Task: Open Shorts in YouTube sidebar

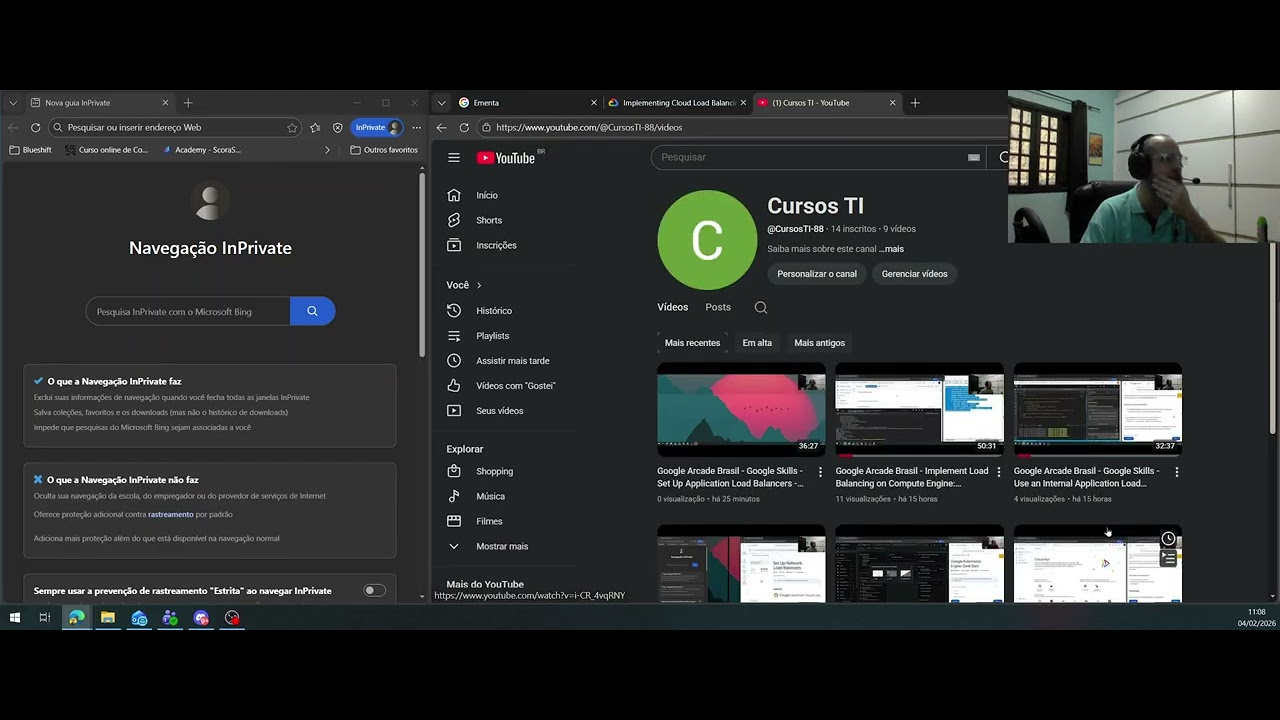Action: (489, 220)
